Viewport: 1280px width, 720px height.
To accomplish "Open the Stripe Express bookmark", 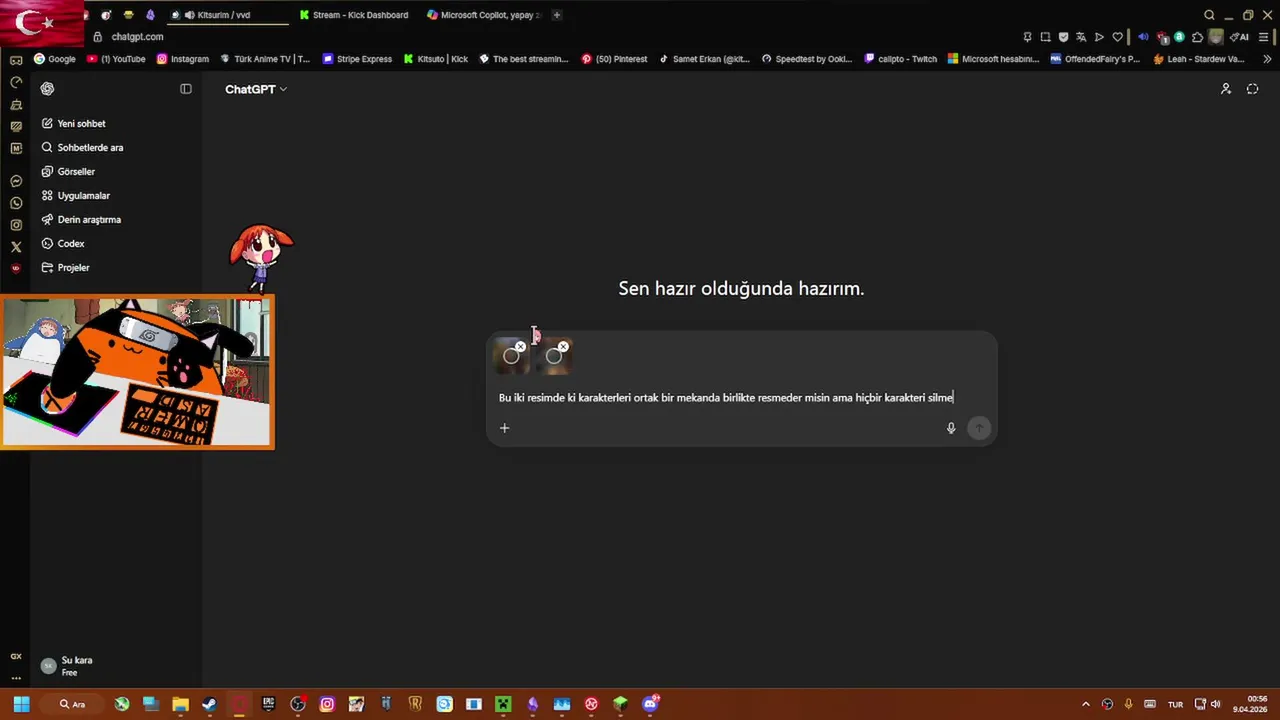I will pyautogui.click(x=357, y=59).
